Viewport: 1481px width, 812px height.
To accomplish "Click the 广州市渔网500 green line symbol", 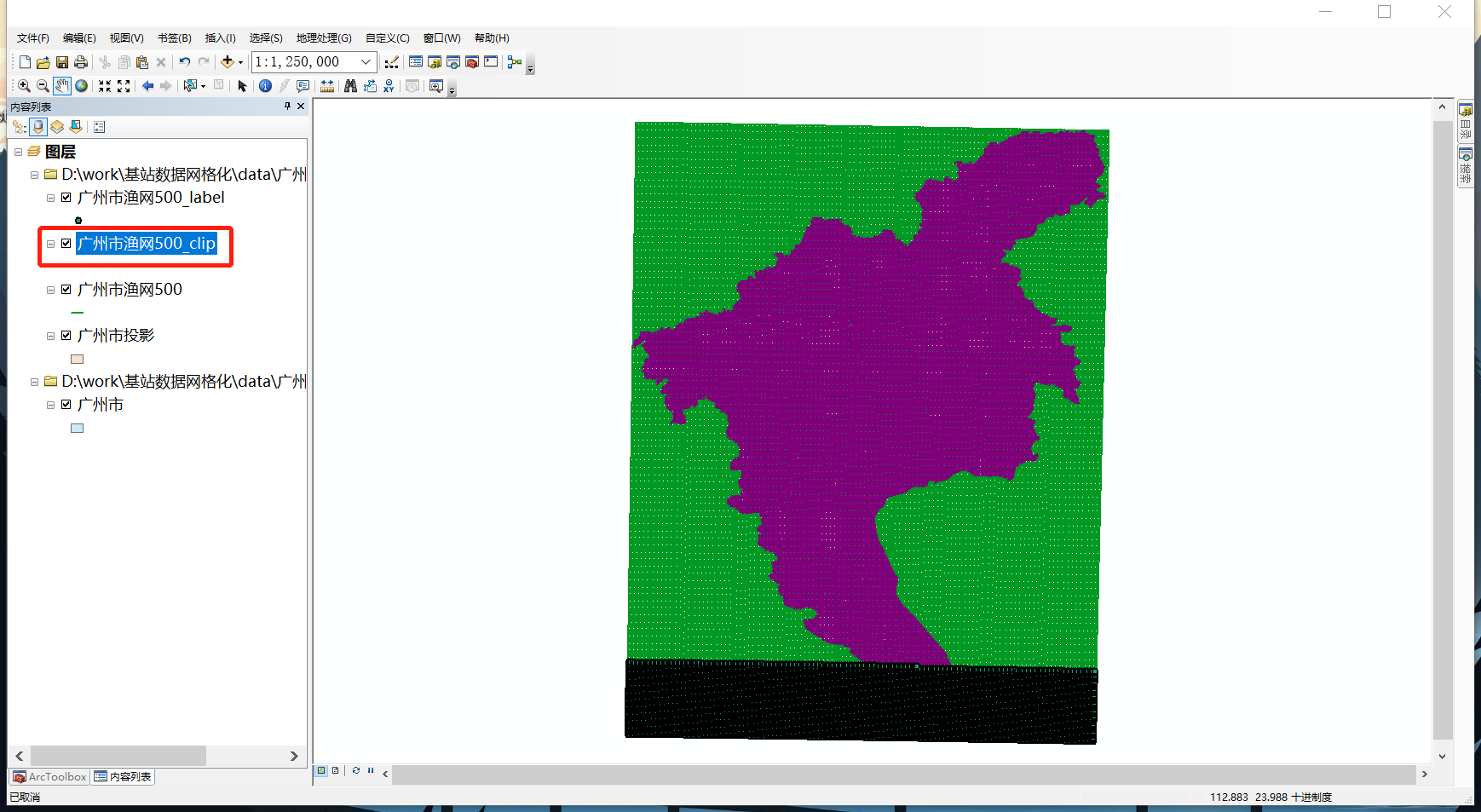I will [77, 313].
